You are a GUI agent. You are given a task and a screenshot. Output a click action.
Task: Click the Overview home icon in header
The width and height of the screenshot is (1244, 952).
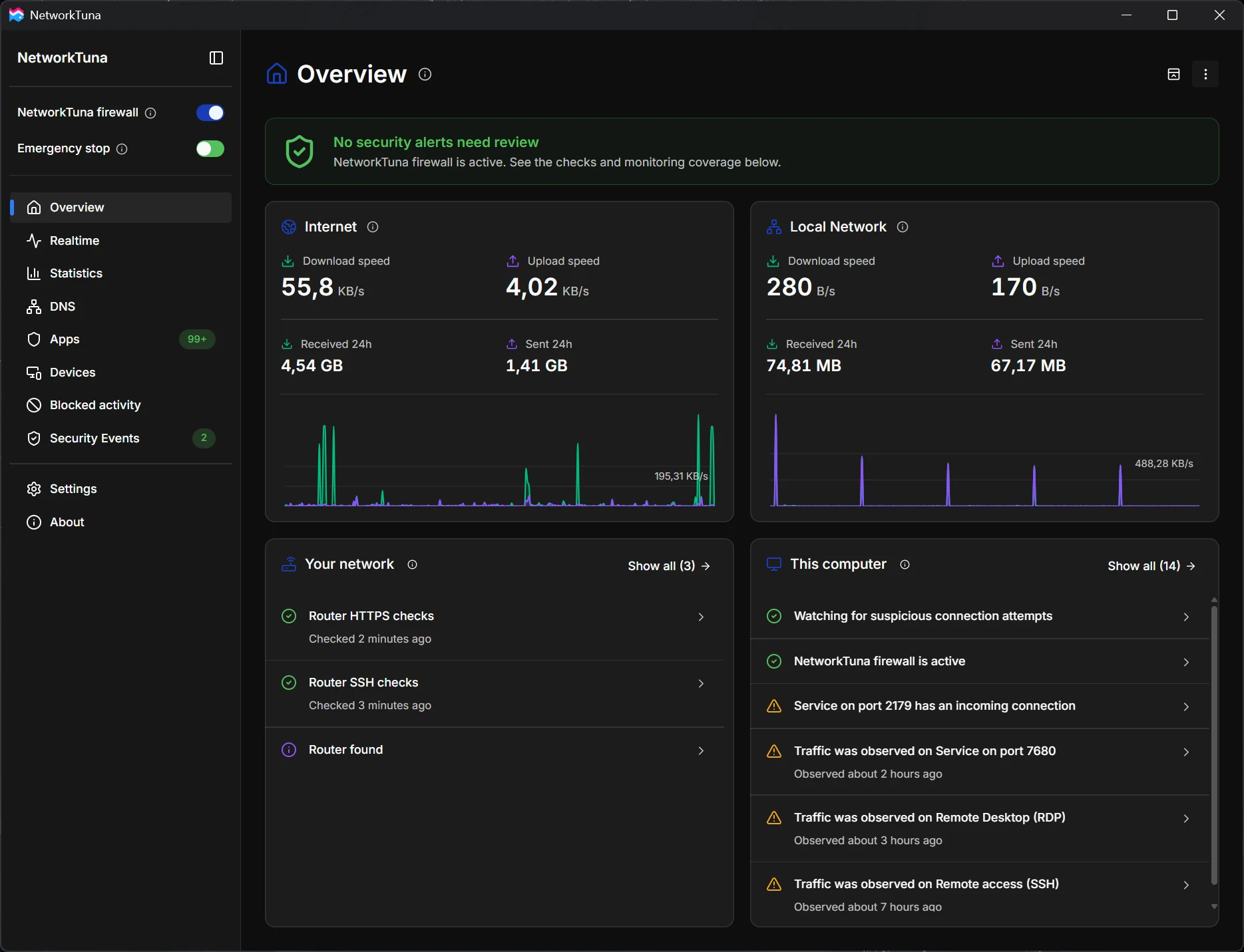[277, 74]
